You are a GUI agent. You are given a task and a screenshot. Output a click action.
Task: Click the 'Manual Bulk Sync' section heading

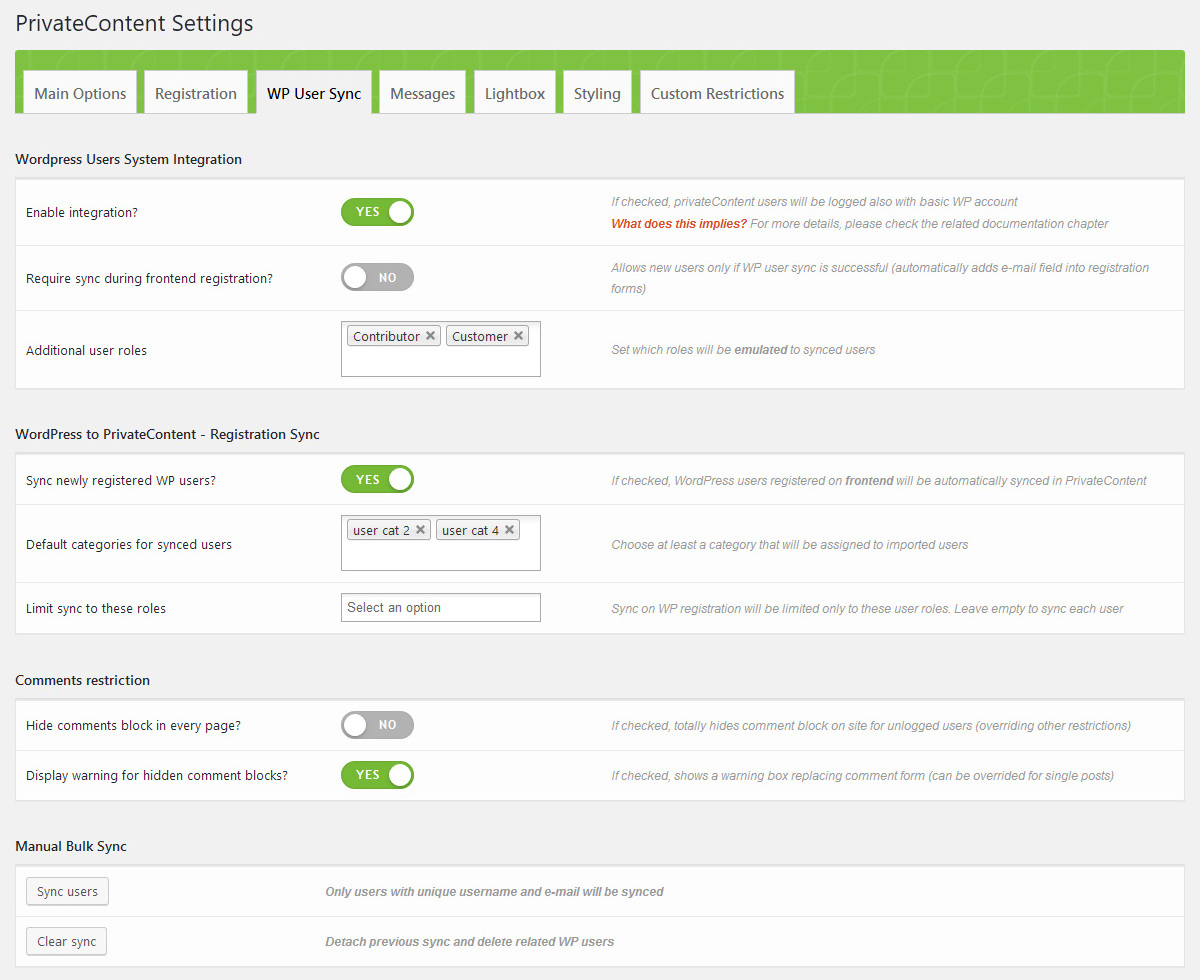(71, 846)
